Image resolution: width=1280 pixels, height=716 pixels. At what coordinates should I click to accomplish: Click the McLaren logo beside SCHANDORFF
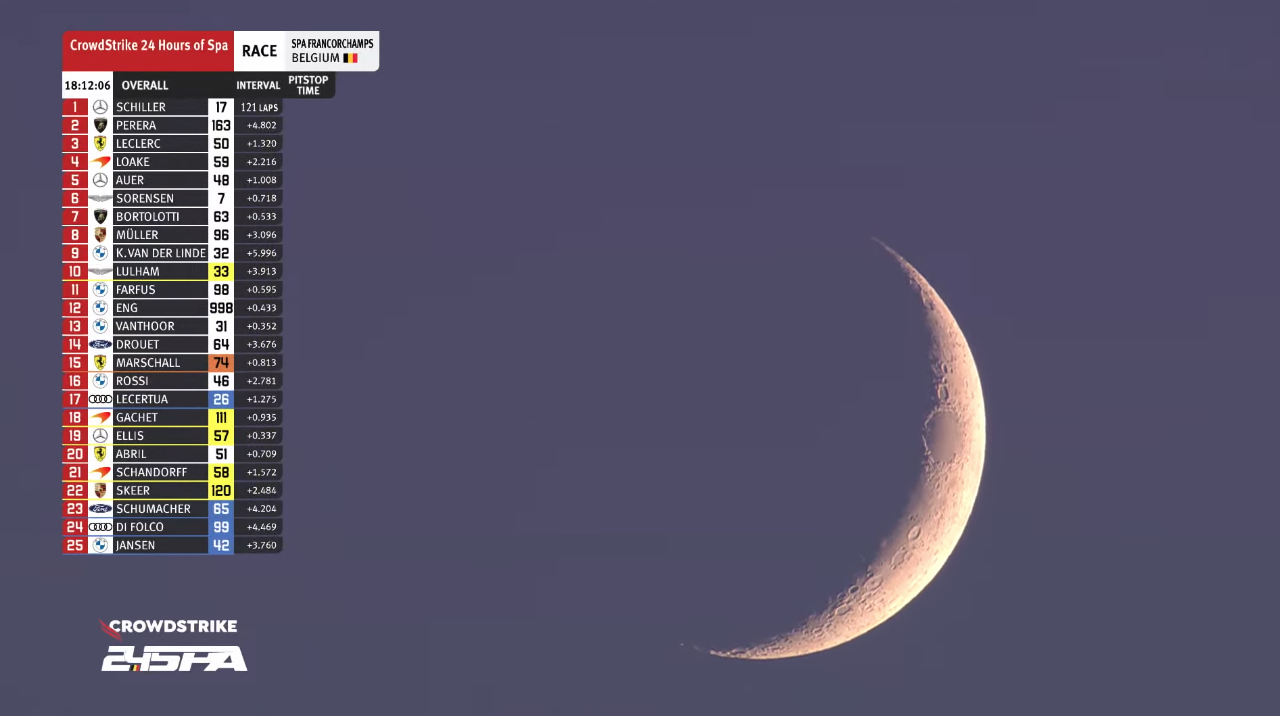coord(100,472)
